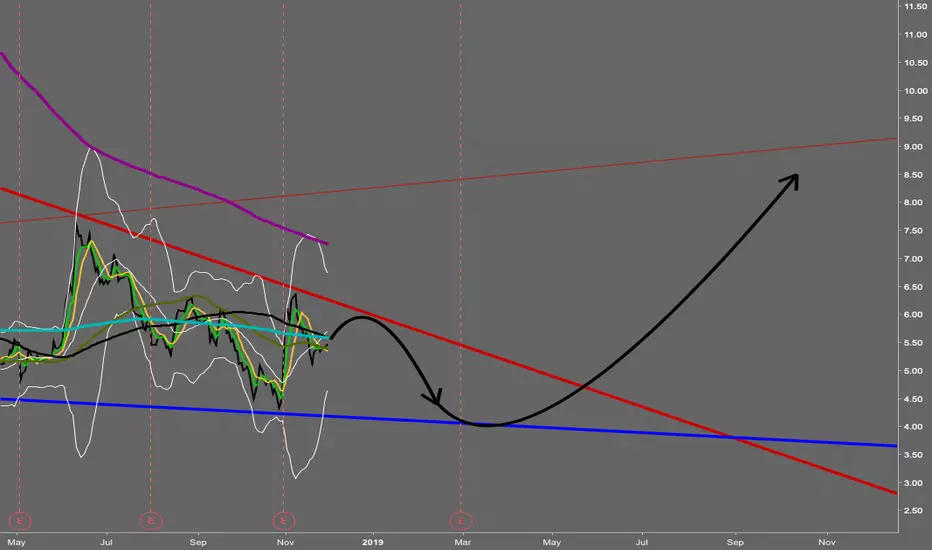Click the 3.50 price axis label

(914, 454)
